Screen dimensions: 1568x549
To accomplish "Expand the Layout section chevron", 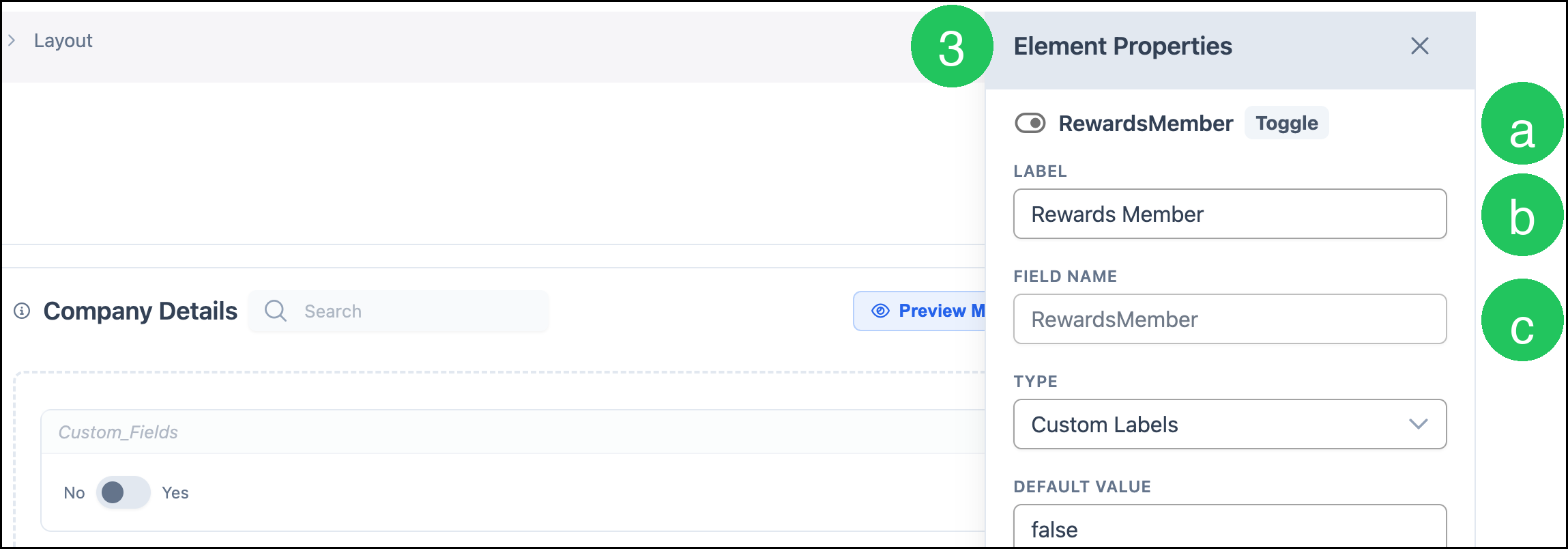I will (12, 41).
